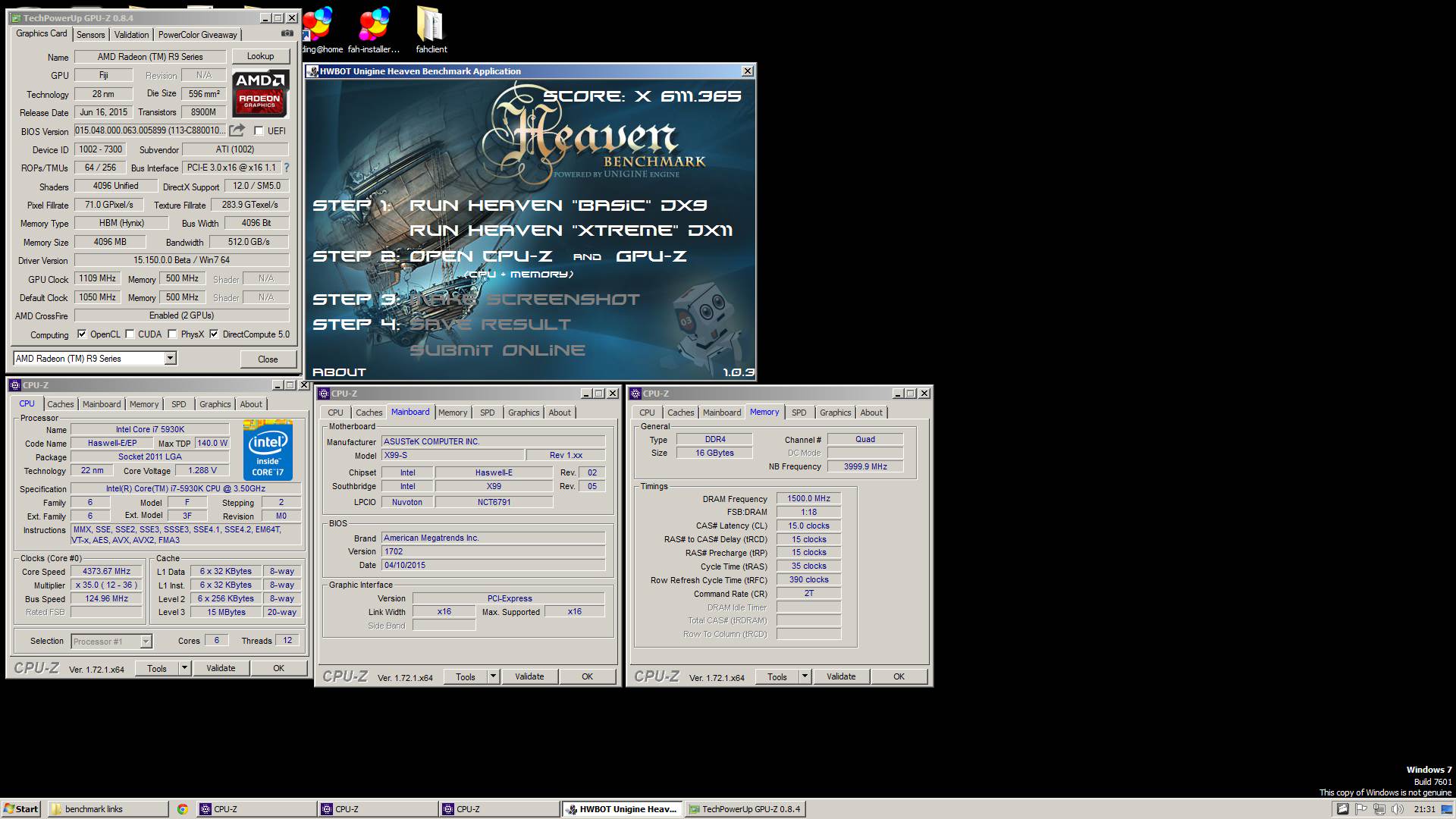The image size is (1456, 819).
Task: Open About tab in CPU-Z CPU window
Action: (x=251, y=404)
